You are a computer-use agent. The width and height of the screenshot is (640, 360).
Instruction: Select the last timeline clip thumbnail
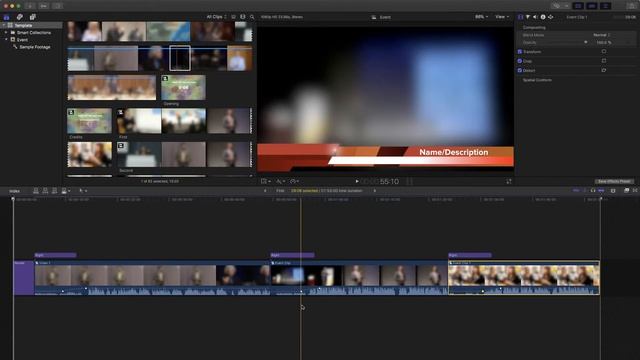pyautogui.click(x=524, y=278)
